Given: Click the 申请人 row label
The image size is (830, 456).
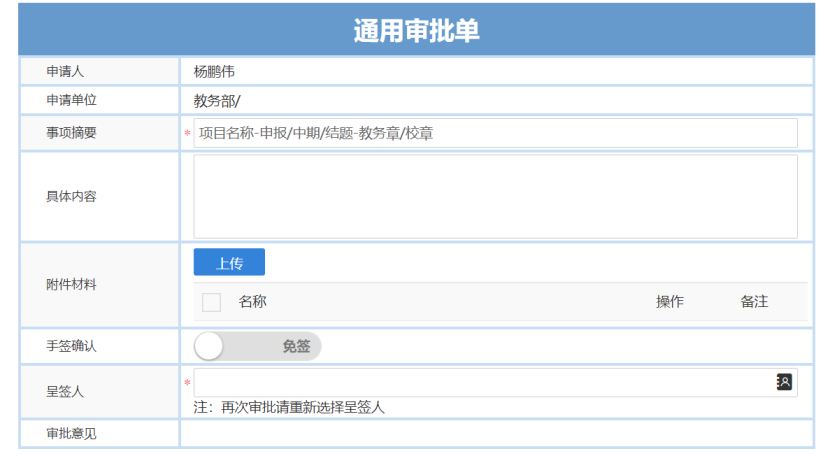Looking at the screenshot, I should point(65,72).
